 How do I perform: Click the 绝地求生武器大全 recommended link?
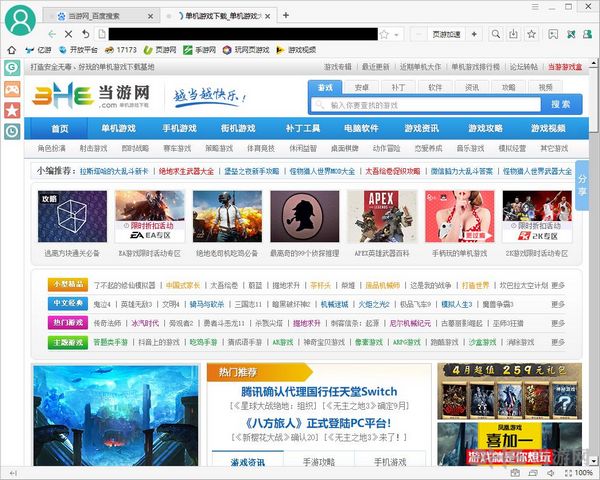pyautogui.click(x=186, y=171)
